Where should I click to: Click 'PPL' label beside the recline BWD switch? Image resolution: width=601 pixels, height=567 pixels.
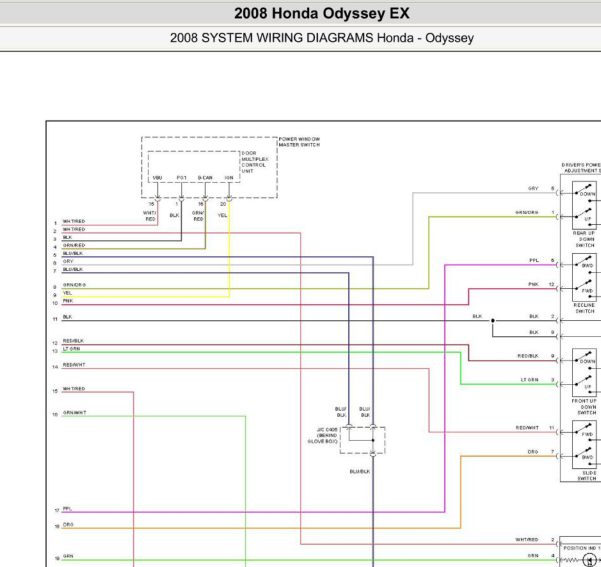click(534, 261)
